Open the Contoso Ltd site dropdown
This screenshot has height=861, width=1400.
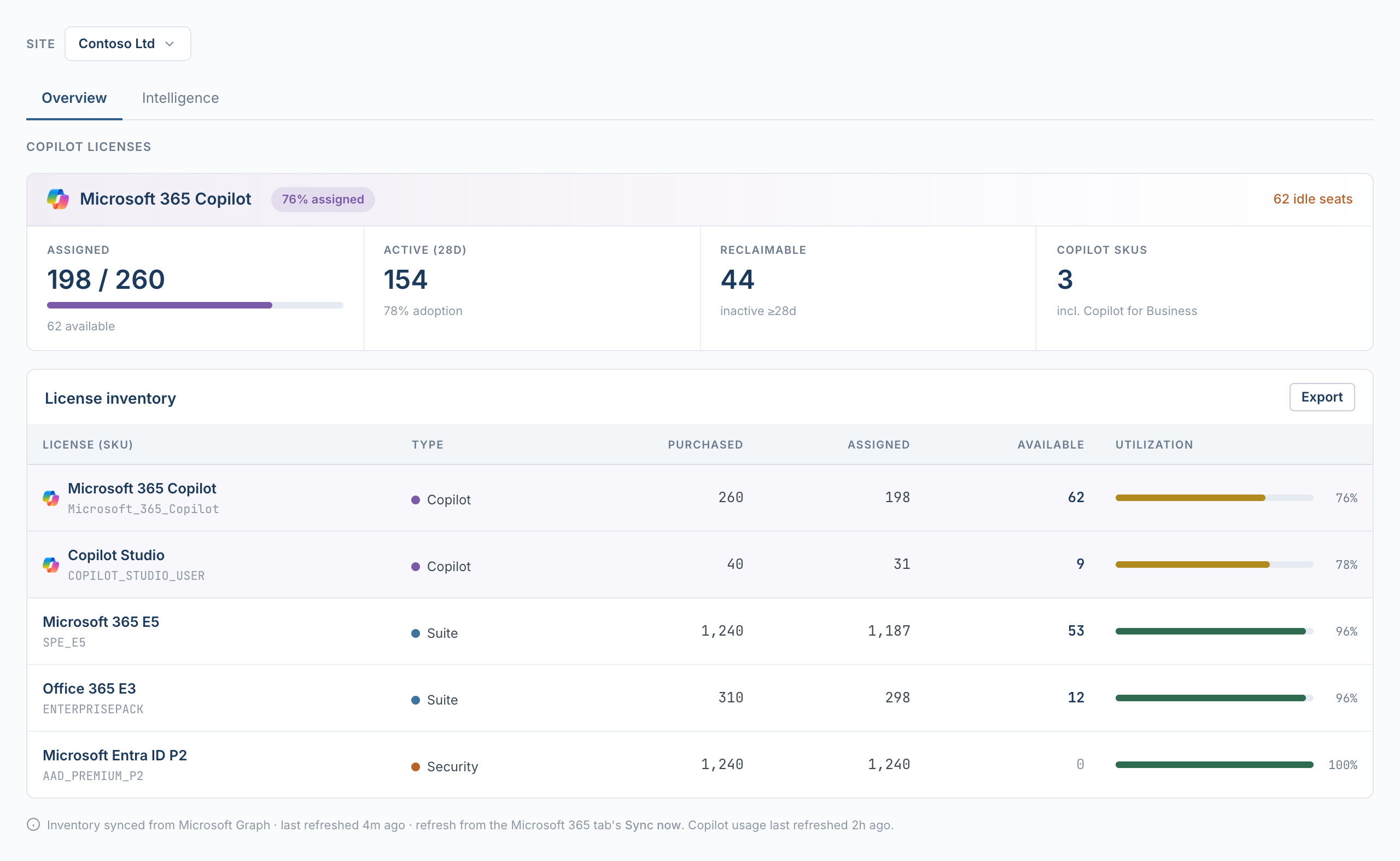[127, 44]
